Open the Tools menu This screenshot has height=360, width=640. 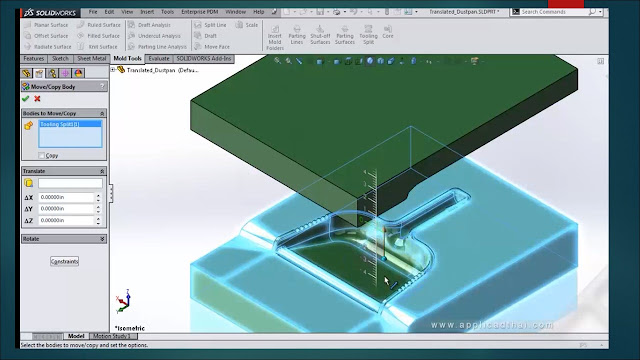167,12
